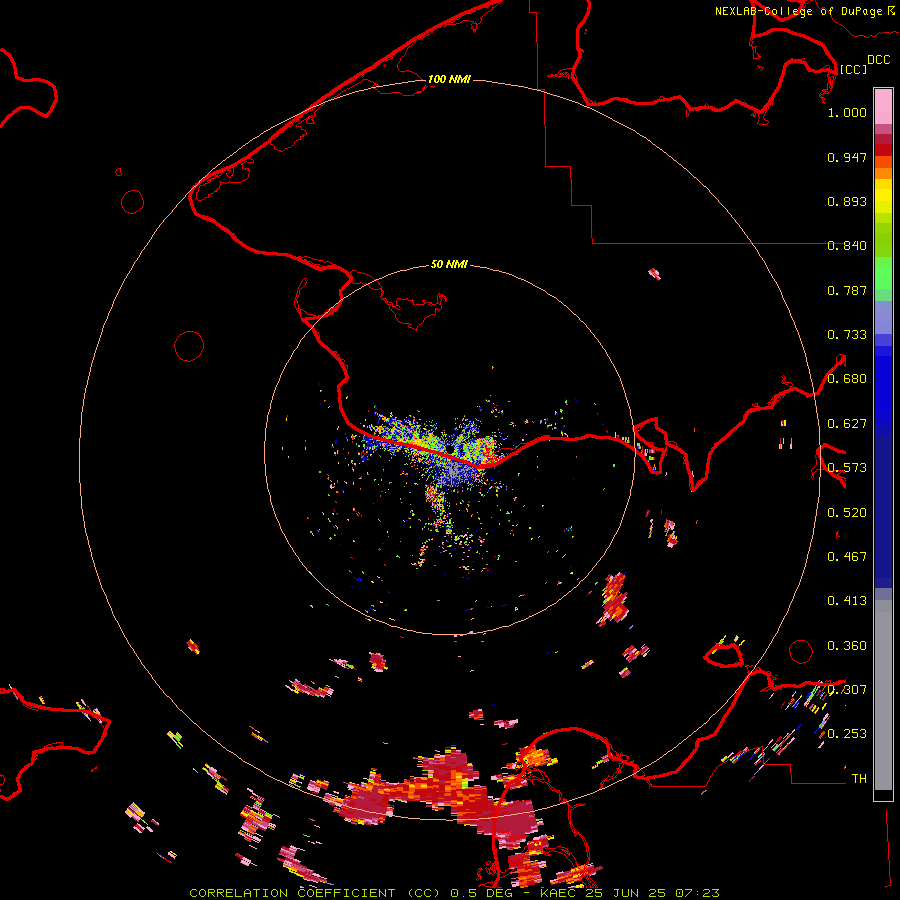Click the bright green segment of the color bar
Screen dimensions: 900x900
click(x=883, y=273)
